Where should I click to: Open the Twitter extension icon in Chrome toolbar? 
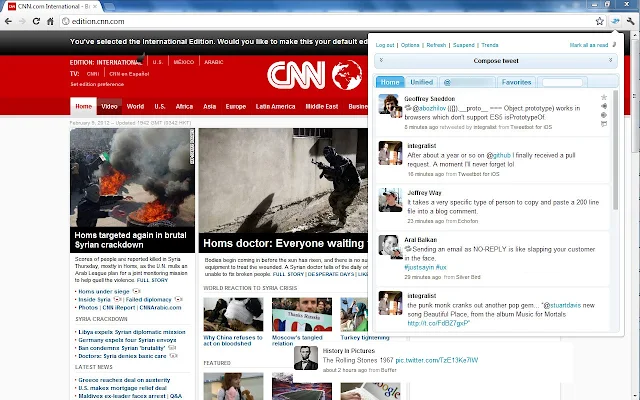pos(615,21)
